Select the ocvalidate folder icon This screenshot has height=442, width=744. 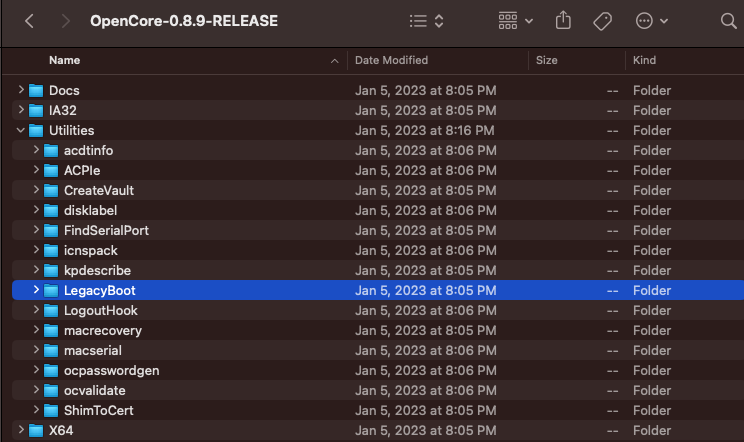click(51, 391)
